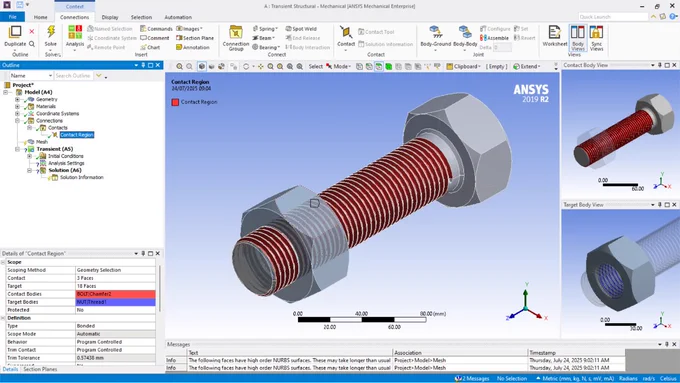Insert a Chart
The image size is (680, 383).
pyautogui.click(x=150, y=47)
